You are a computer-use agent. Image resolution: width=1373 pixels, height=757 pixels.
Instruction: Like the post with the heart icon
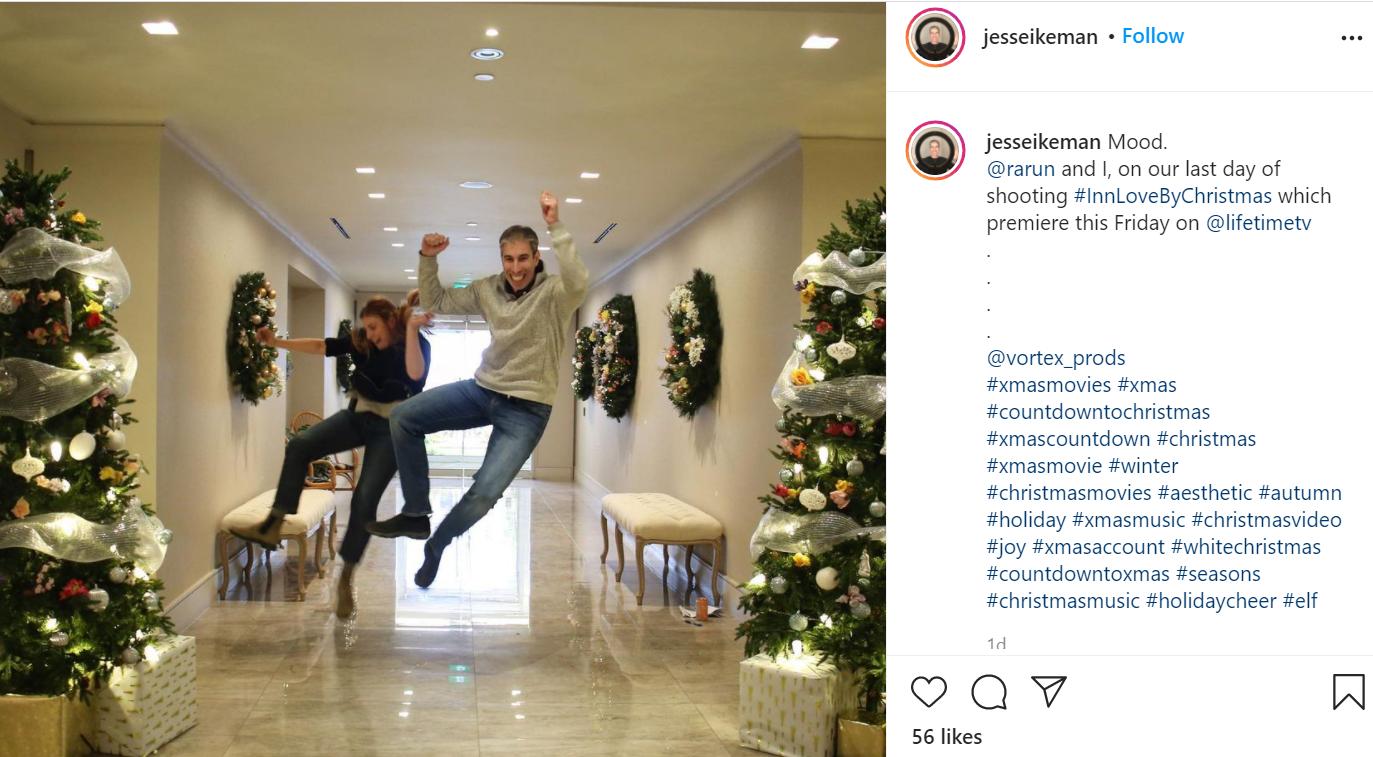tap(929, 692)
